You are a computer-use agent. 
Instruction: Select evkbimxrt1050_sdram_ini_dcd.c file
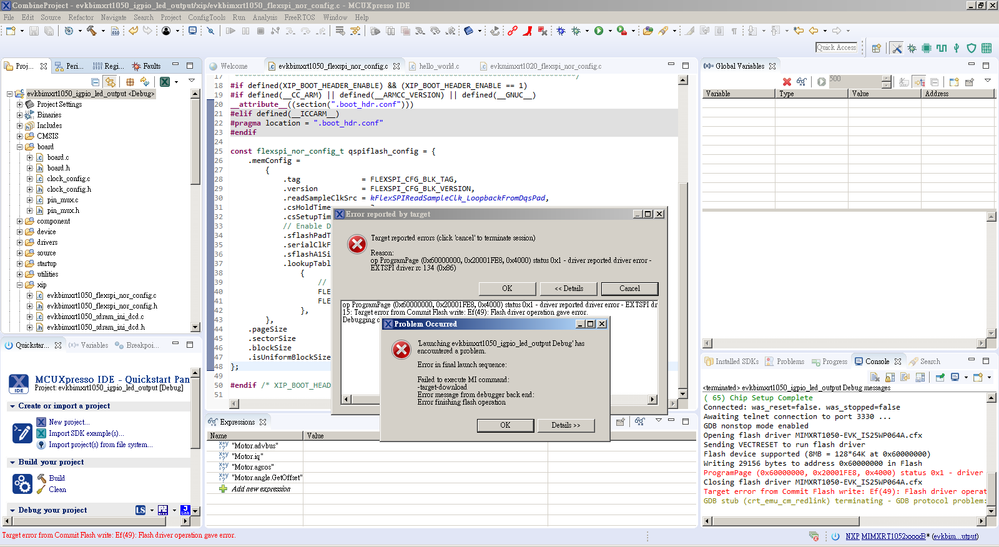tap(96, 316)
